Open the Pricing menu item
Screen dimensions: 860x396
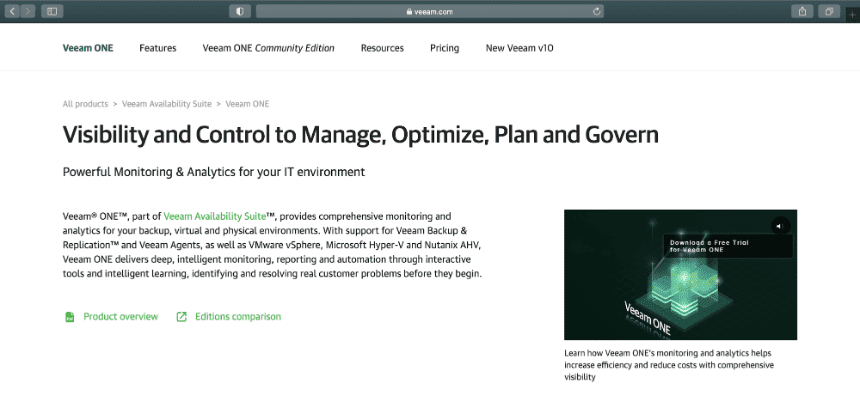click(x=445, y=48)
